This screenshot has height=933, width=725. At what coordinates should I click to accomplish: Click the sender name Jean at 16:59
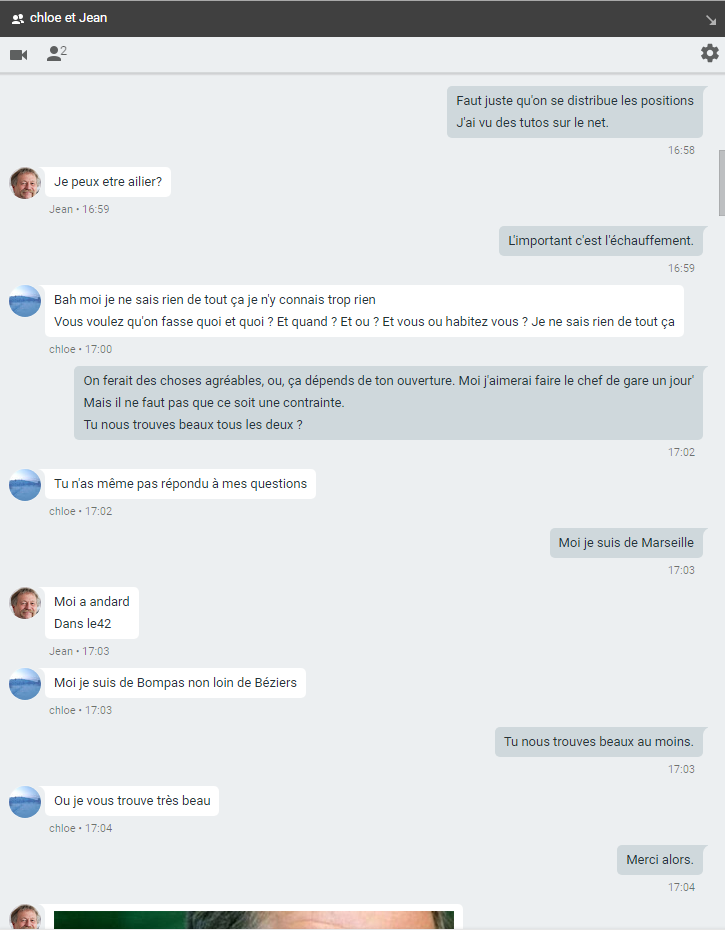pyautogui.click(x=61, y=209)
